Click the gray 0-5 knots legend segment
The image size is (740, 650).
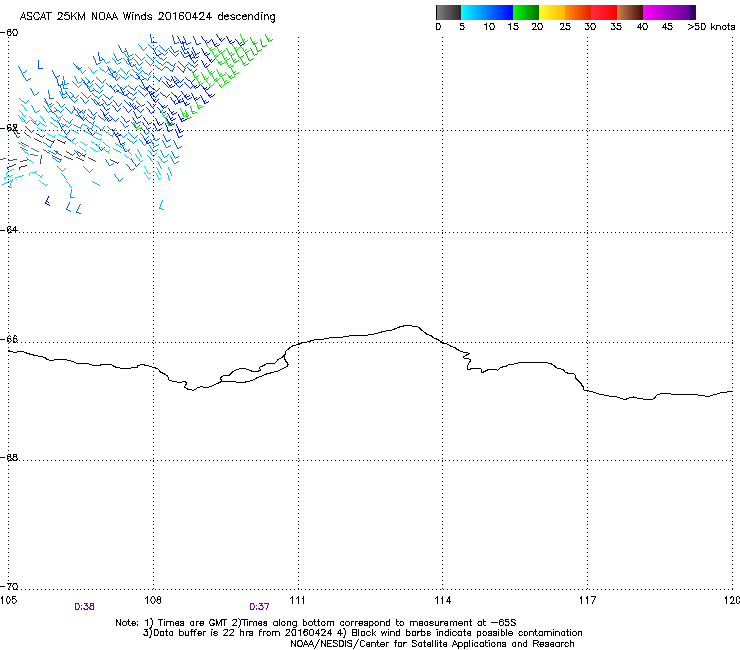point(448,12)
